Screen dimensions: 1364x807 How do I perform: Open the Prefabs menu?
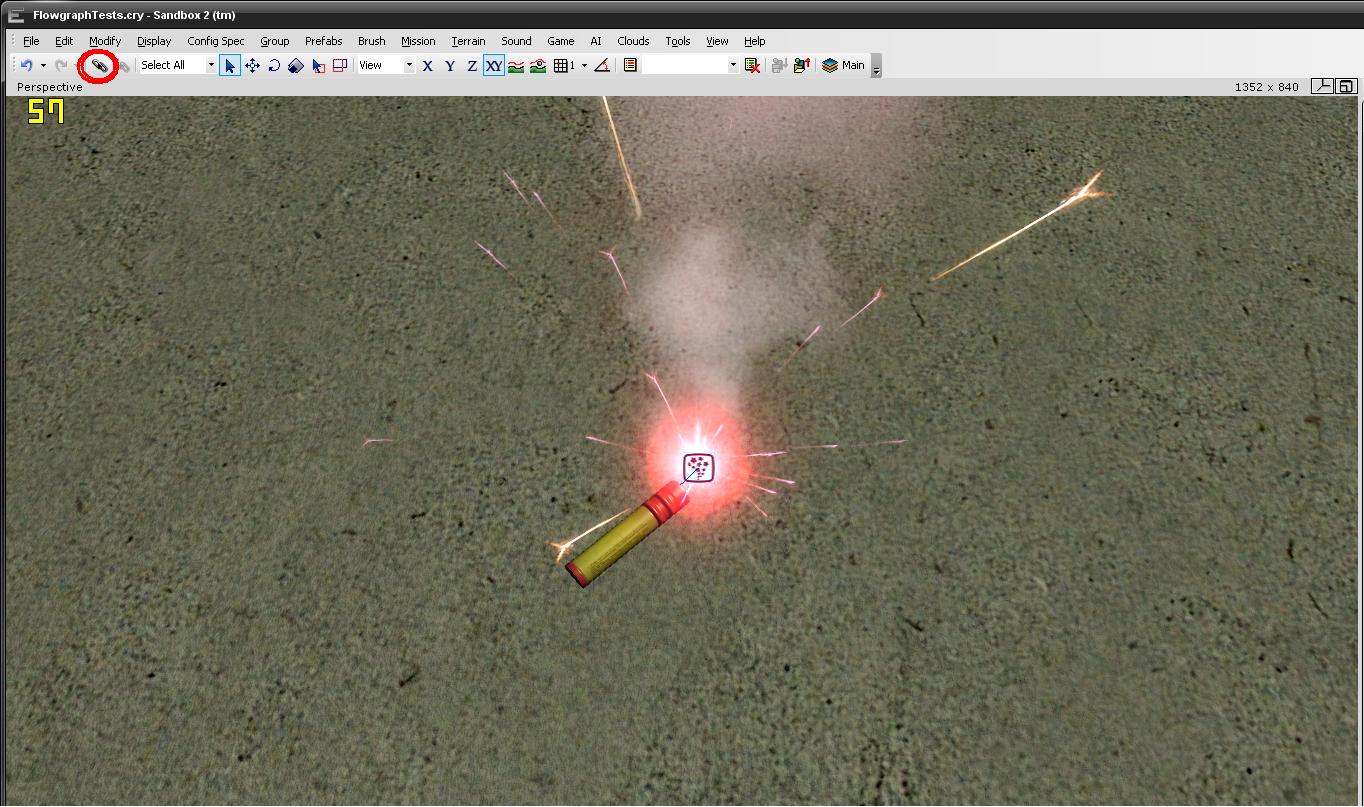[x=324, y=41]
